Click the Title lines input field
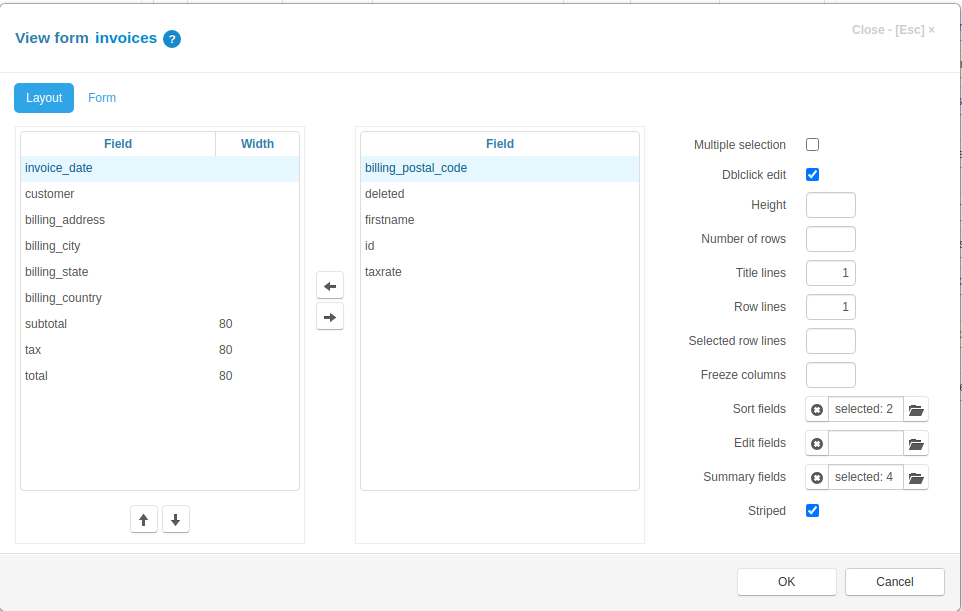962x611 pixels. click(831, 273)
